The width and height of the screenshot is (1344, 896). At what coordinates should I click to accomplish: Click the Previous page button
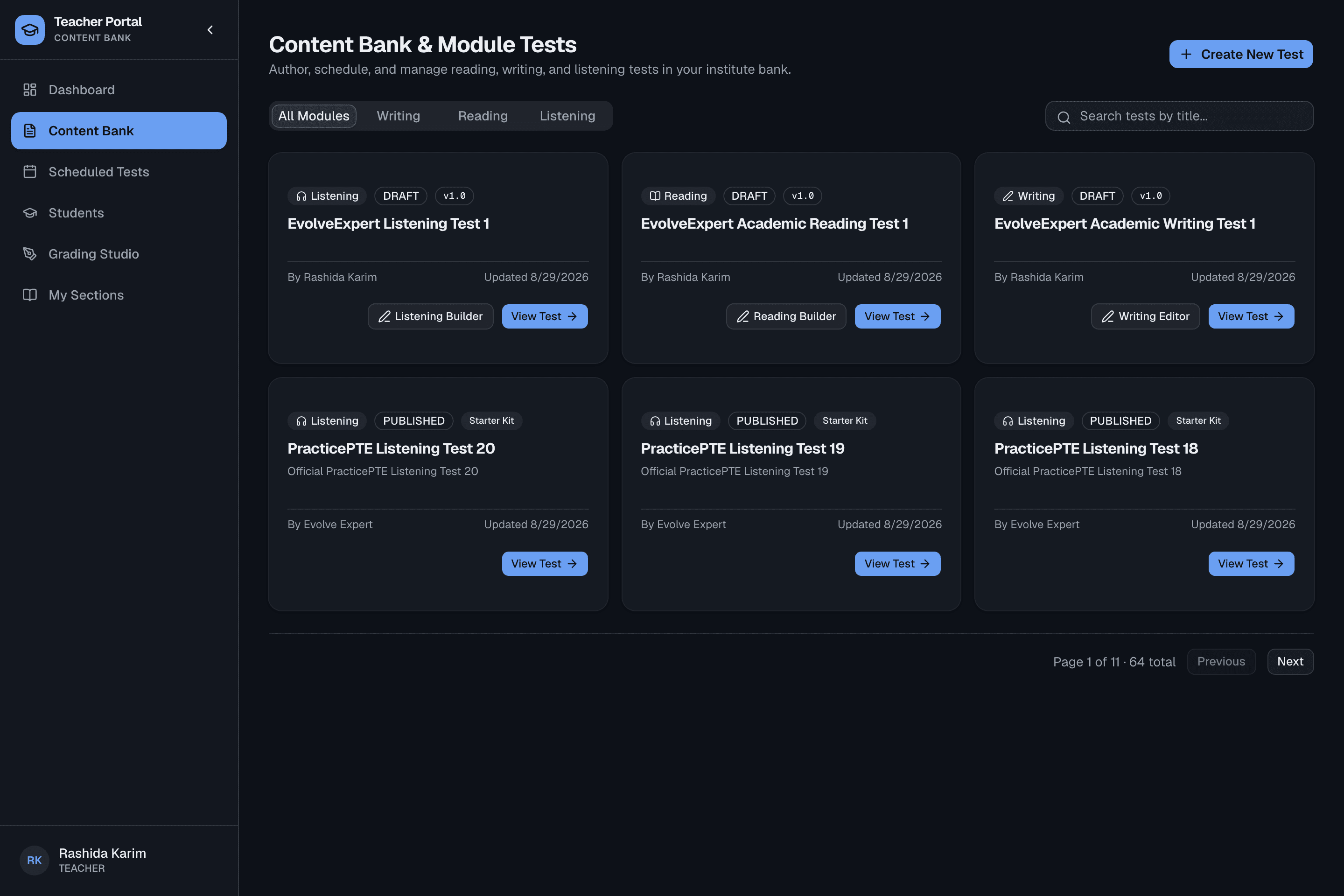click(1221, 662)
